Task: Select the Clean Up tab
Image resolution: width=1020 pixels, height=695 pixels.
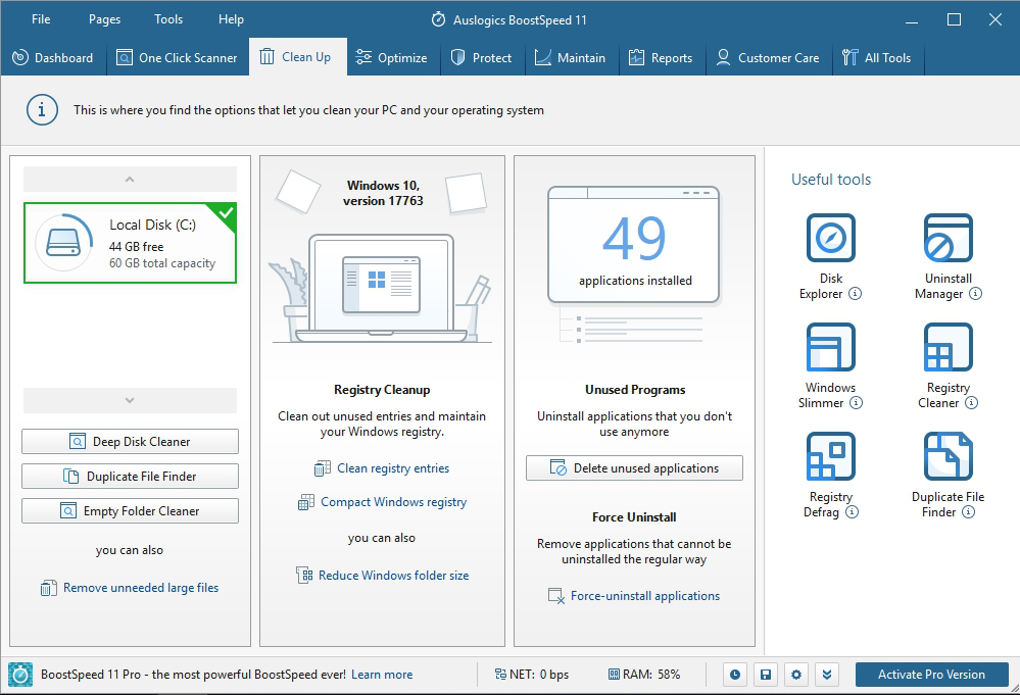Action: pyautogui.click(x=297, y=57)
